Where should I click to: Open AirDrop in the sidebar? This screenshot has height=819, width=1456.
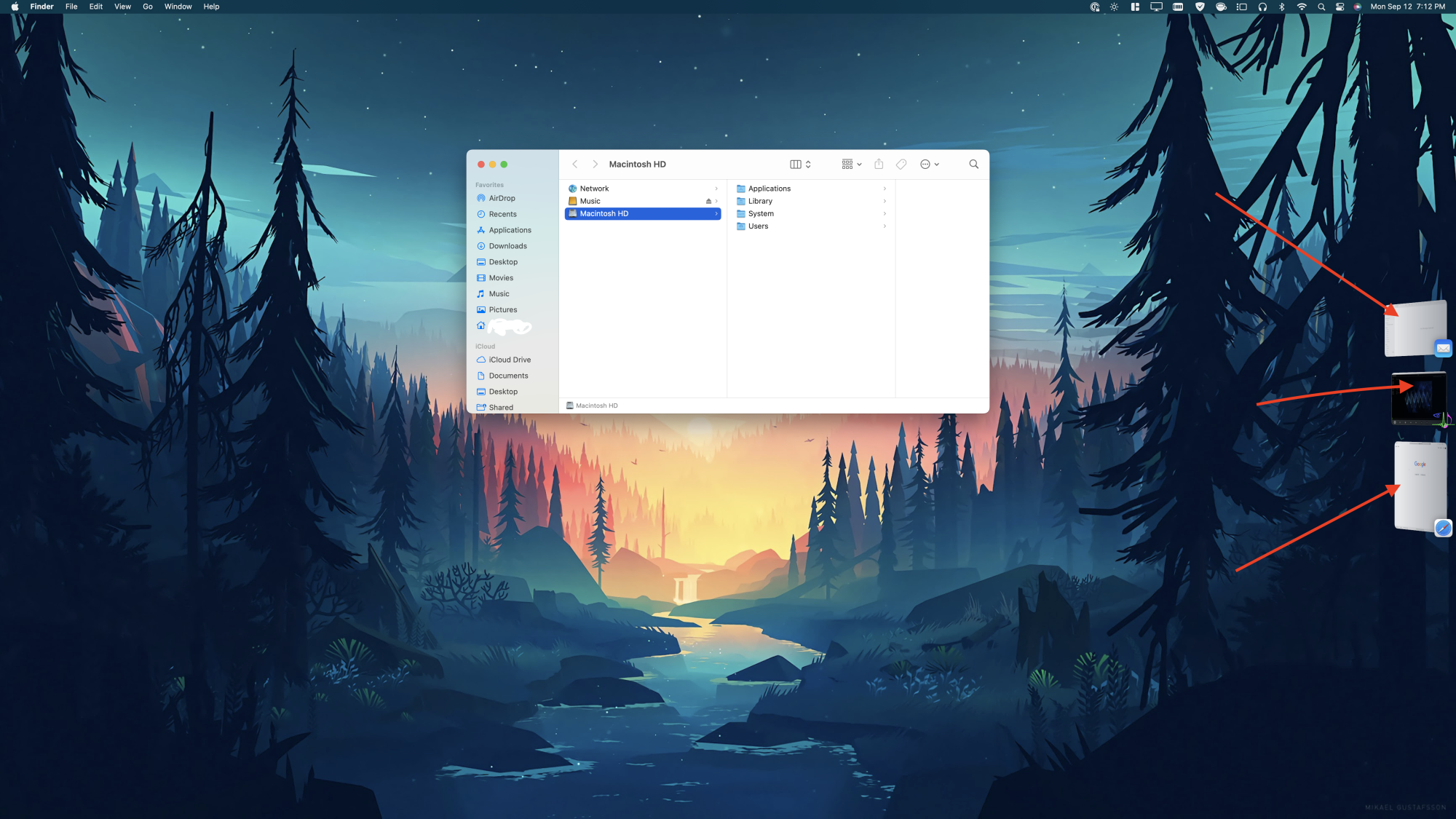[x=502, y=198]
